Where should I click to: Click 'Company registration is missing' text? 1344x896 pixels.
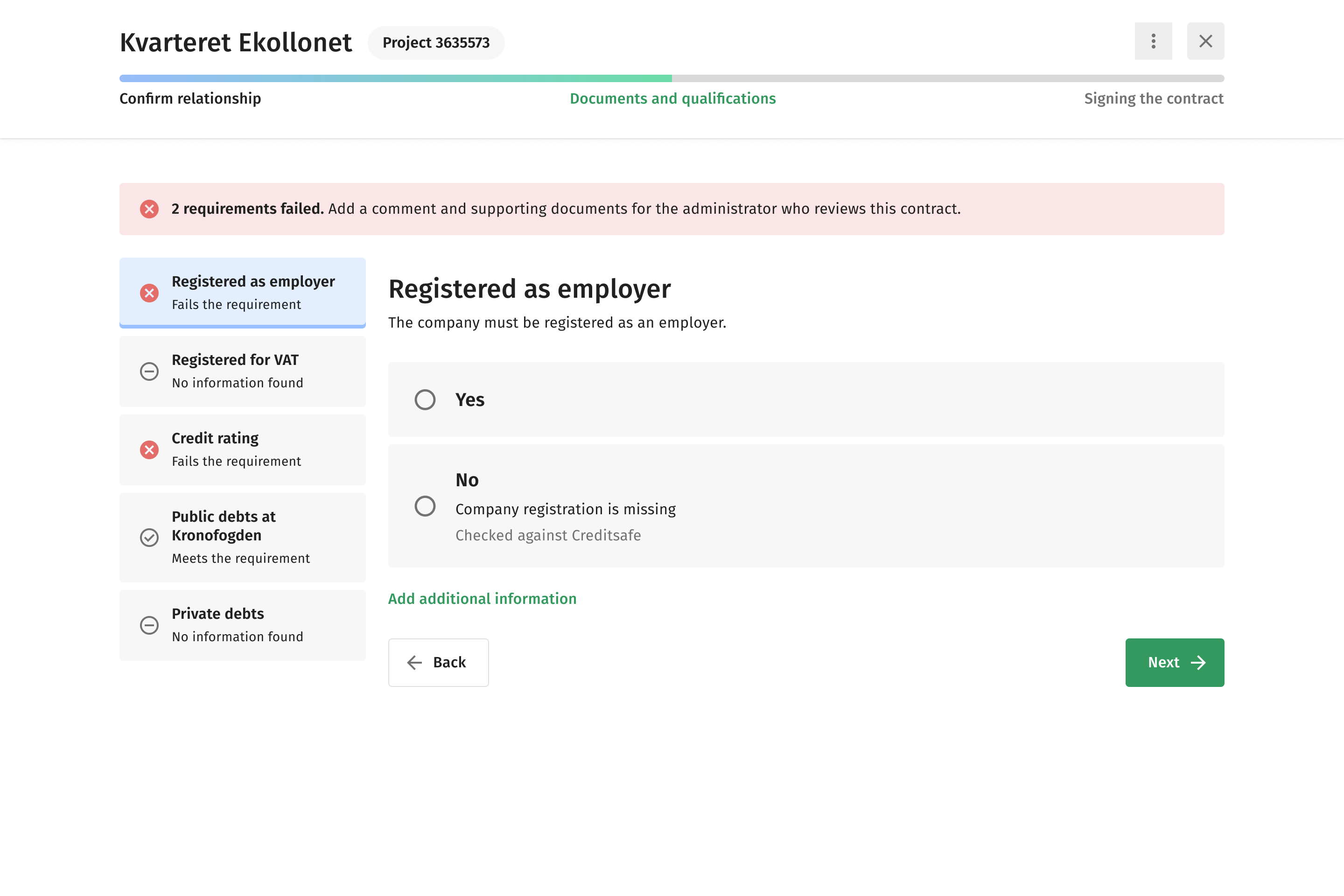(566, 509)
